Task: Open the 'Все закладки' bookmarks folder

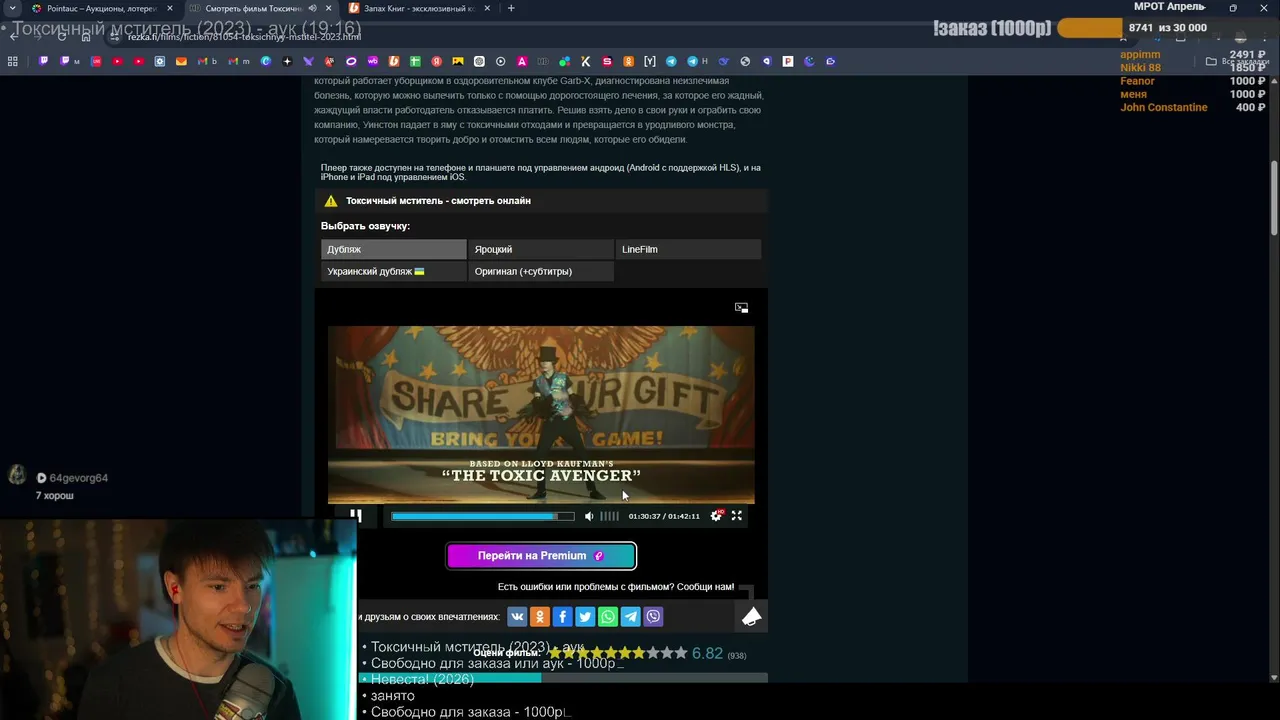Action: [x=1238, y=61]
